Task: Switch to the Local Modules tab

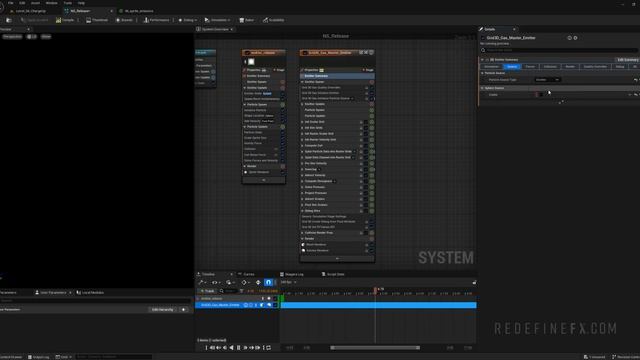Action: click(x=91, y=293)
